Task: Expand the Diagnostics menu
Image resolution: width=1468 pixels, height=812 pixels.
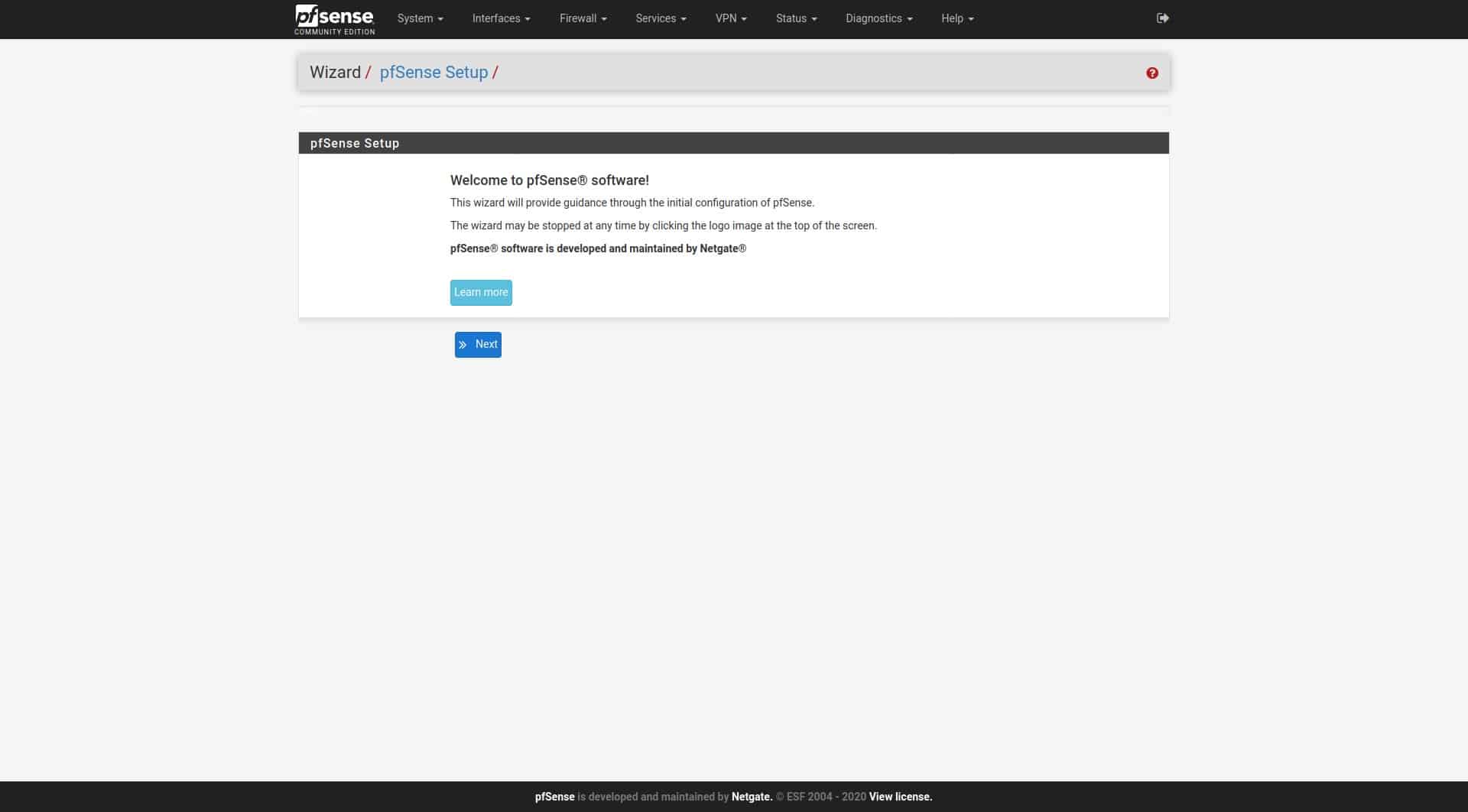Action: (879, 18)
